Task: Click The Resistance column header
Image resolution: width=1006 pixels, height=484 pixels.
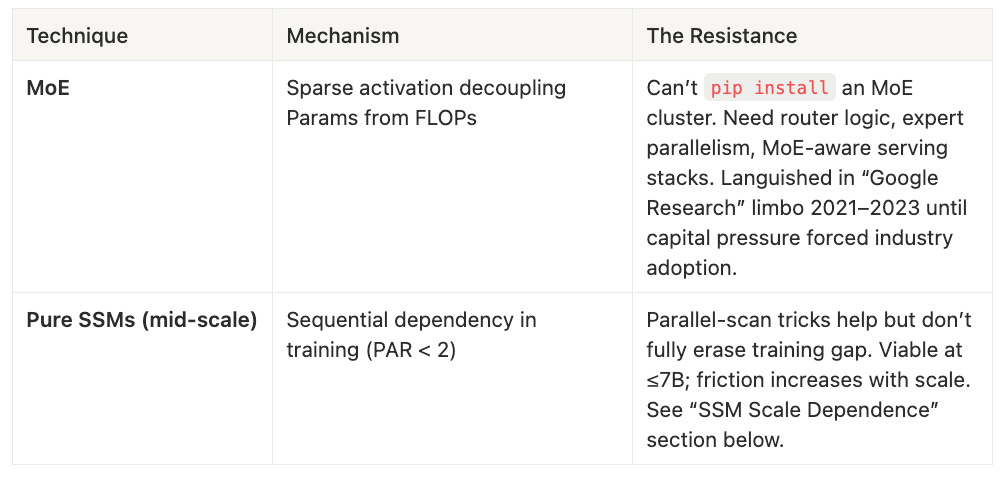Action: [x=721, y=36]
